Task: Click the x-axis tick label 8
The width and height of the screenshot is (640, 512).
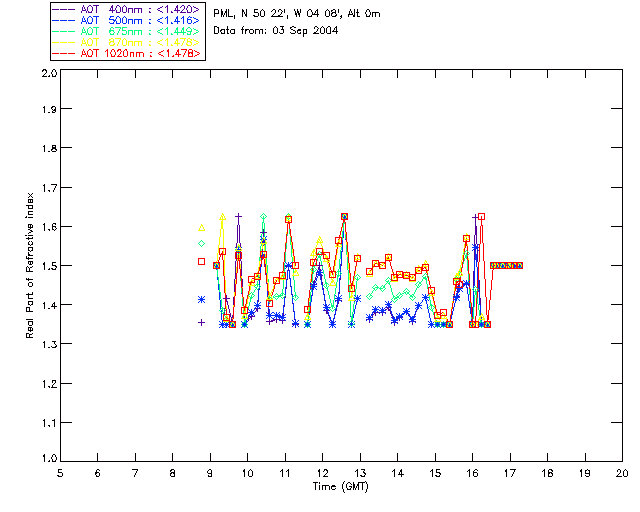Action: coord(173,473)
